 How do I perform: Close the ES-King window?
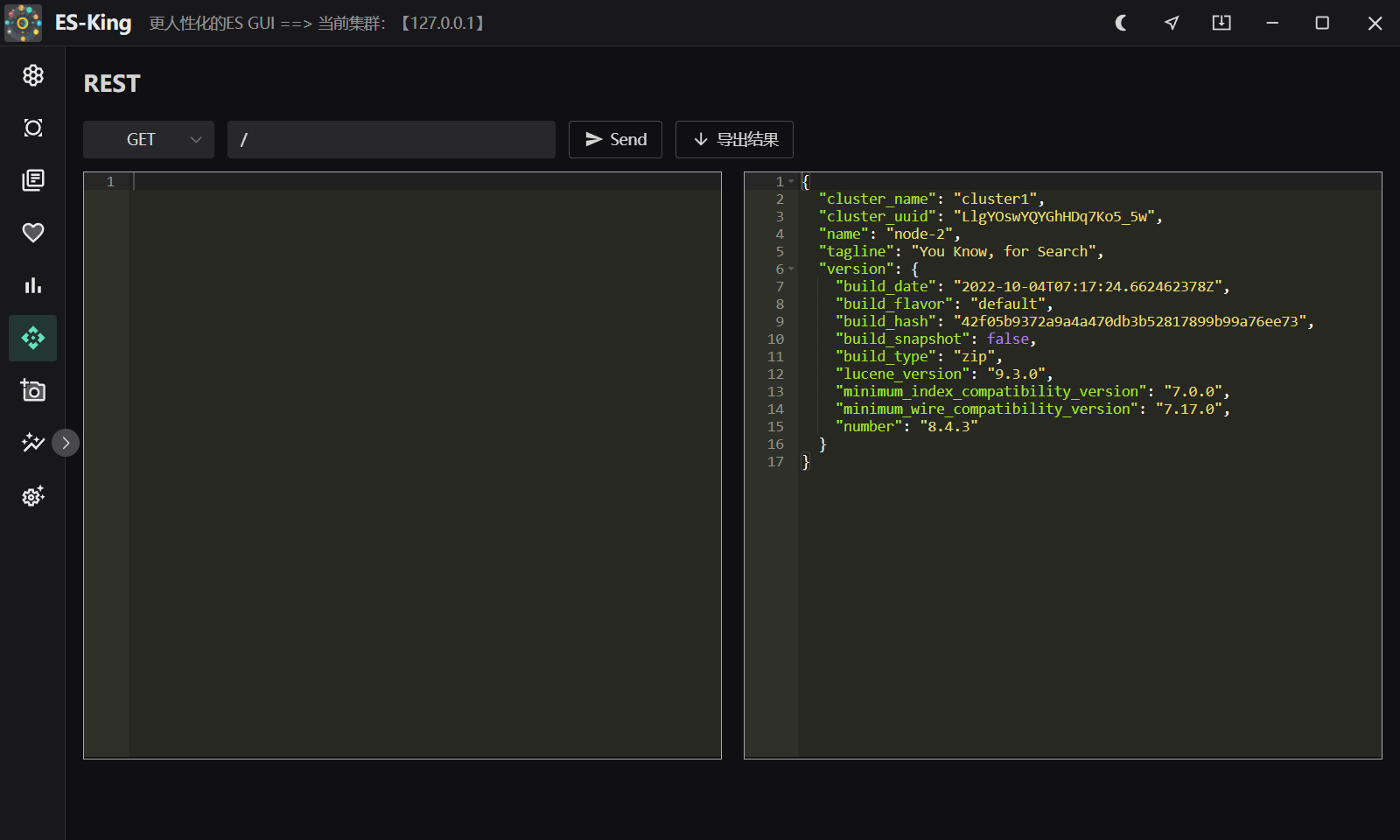click(x=1375, y=23)
